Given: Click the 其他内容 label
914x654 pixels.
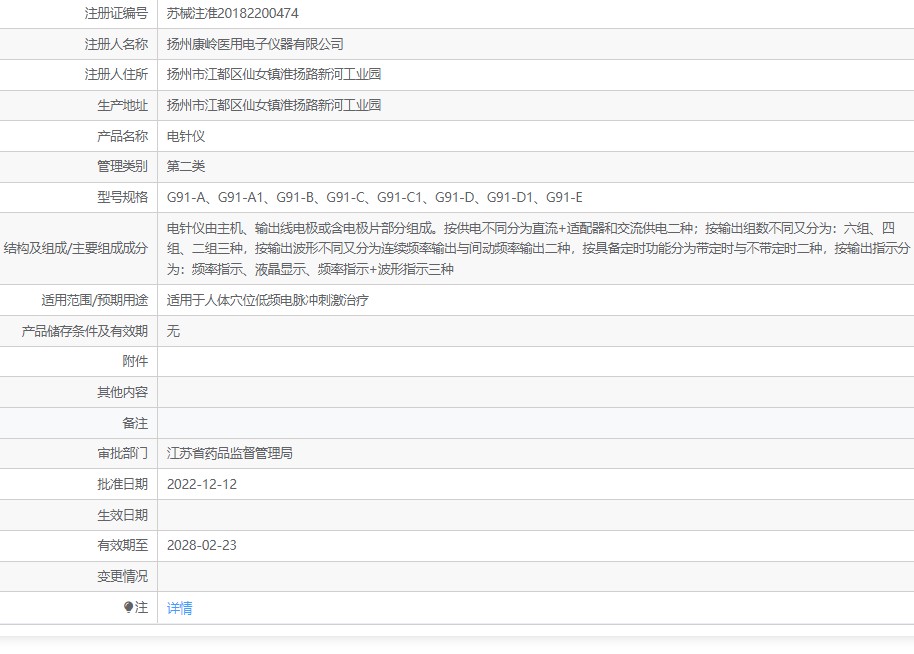Looking at the screenshot, I should pyautogui.click(x=122, y=392).
